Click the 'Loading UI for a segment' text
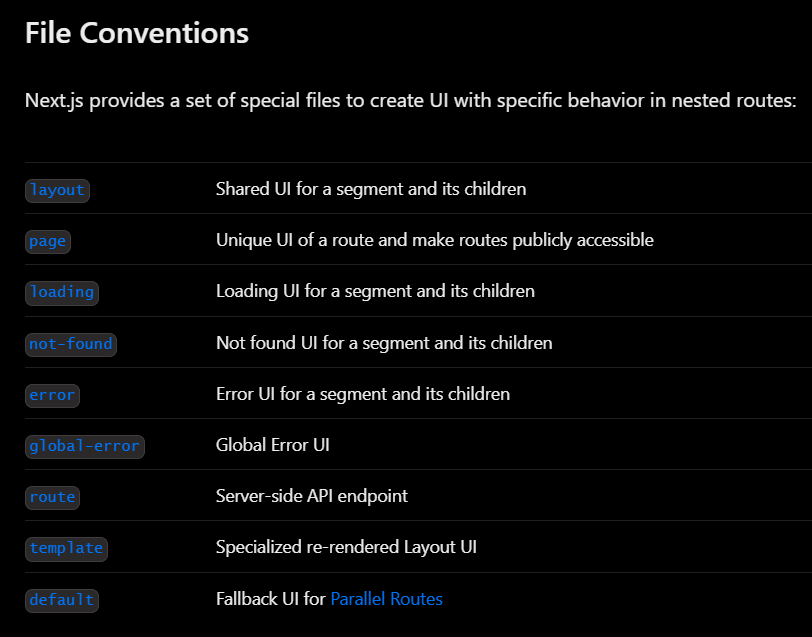Image resolution: width=812 pixels, height=637 pixels. (x=375, y=291)
